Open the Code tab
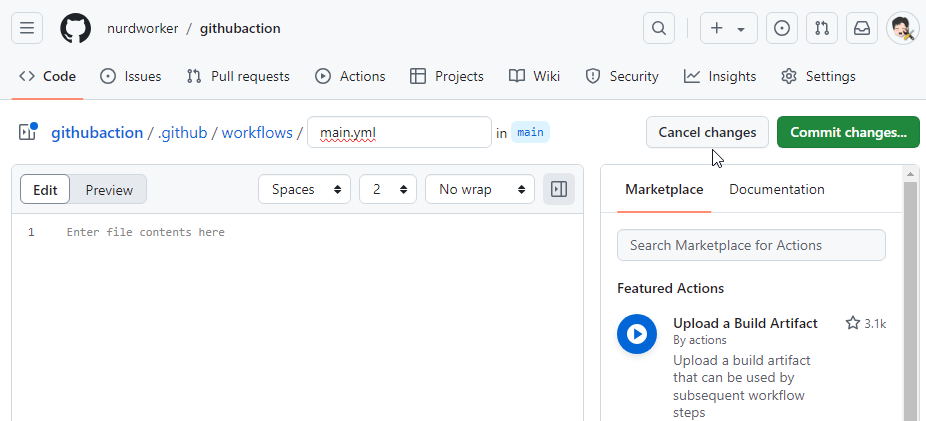The image size is (926, 421). [x=47, y=76]
